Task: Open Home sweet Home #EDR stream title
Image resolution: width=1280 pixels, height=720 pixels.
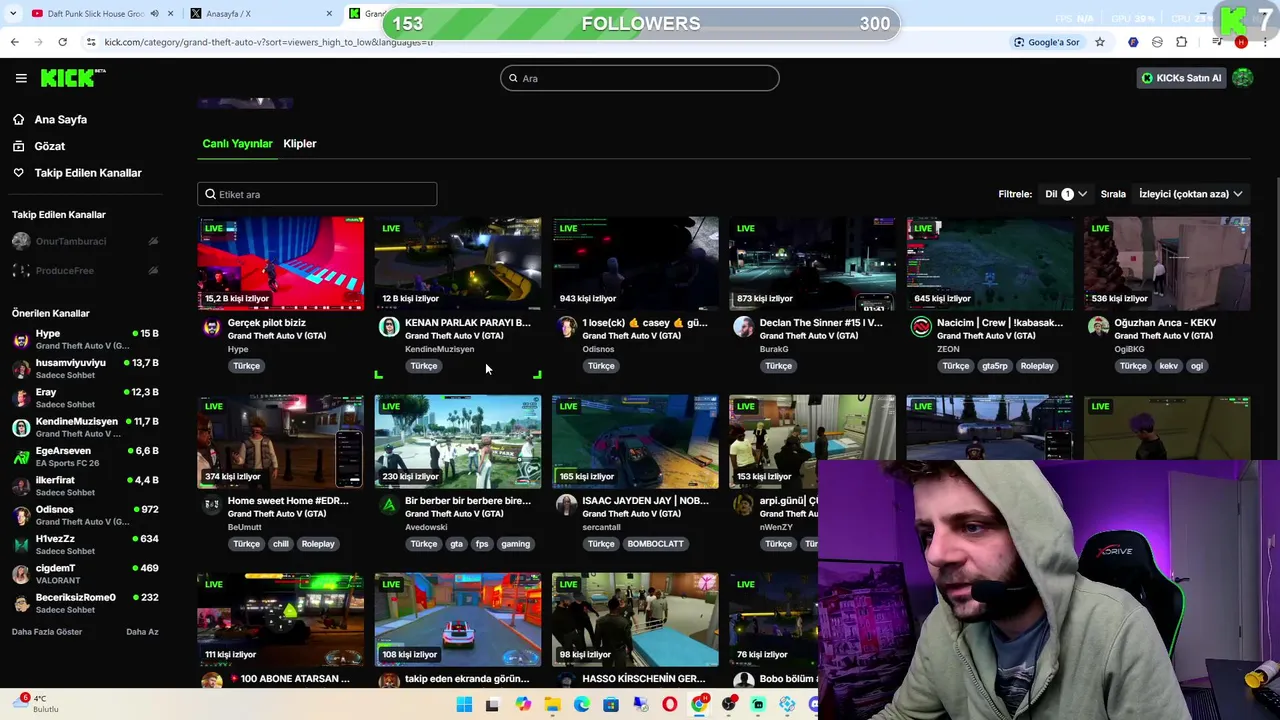Action: (x=288, y=501)
